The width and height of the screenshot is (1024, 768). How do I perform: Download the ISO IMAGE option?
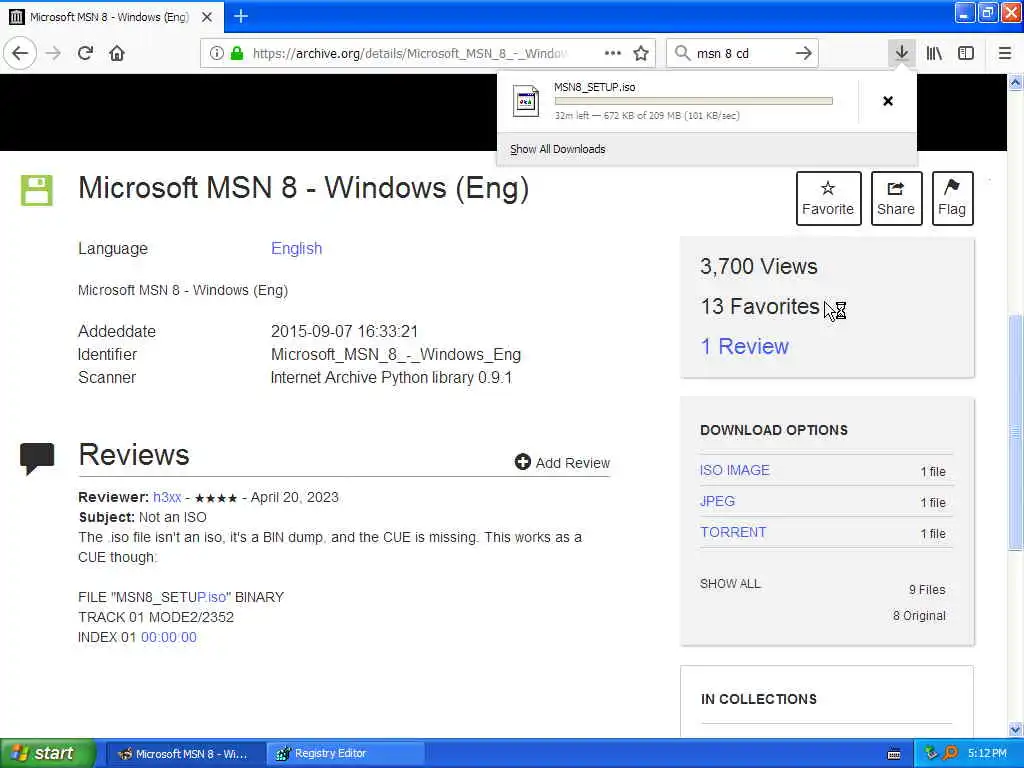(735, 470)
